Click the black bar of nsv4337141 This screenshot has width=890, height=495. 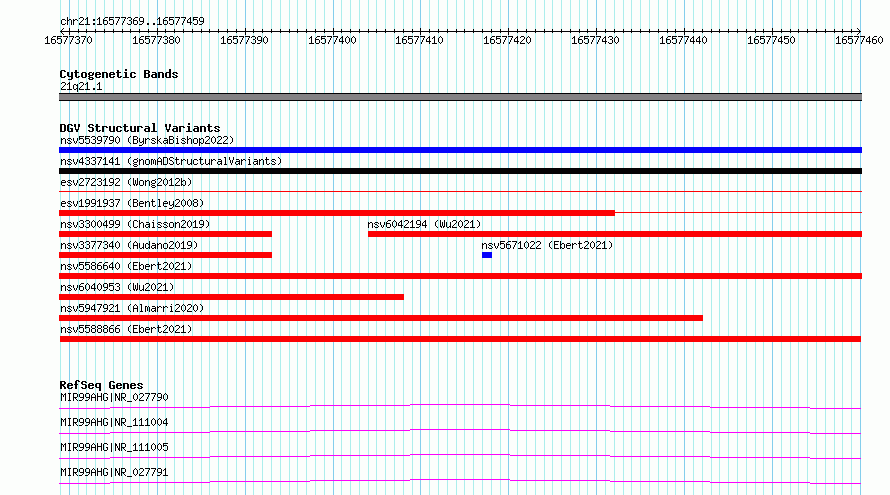pos(460,171)
